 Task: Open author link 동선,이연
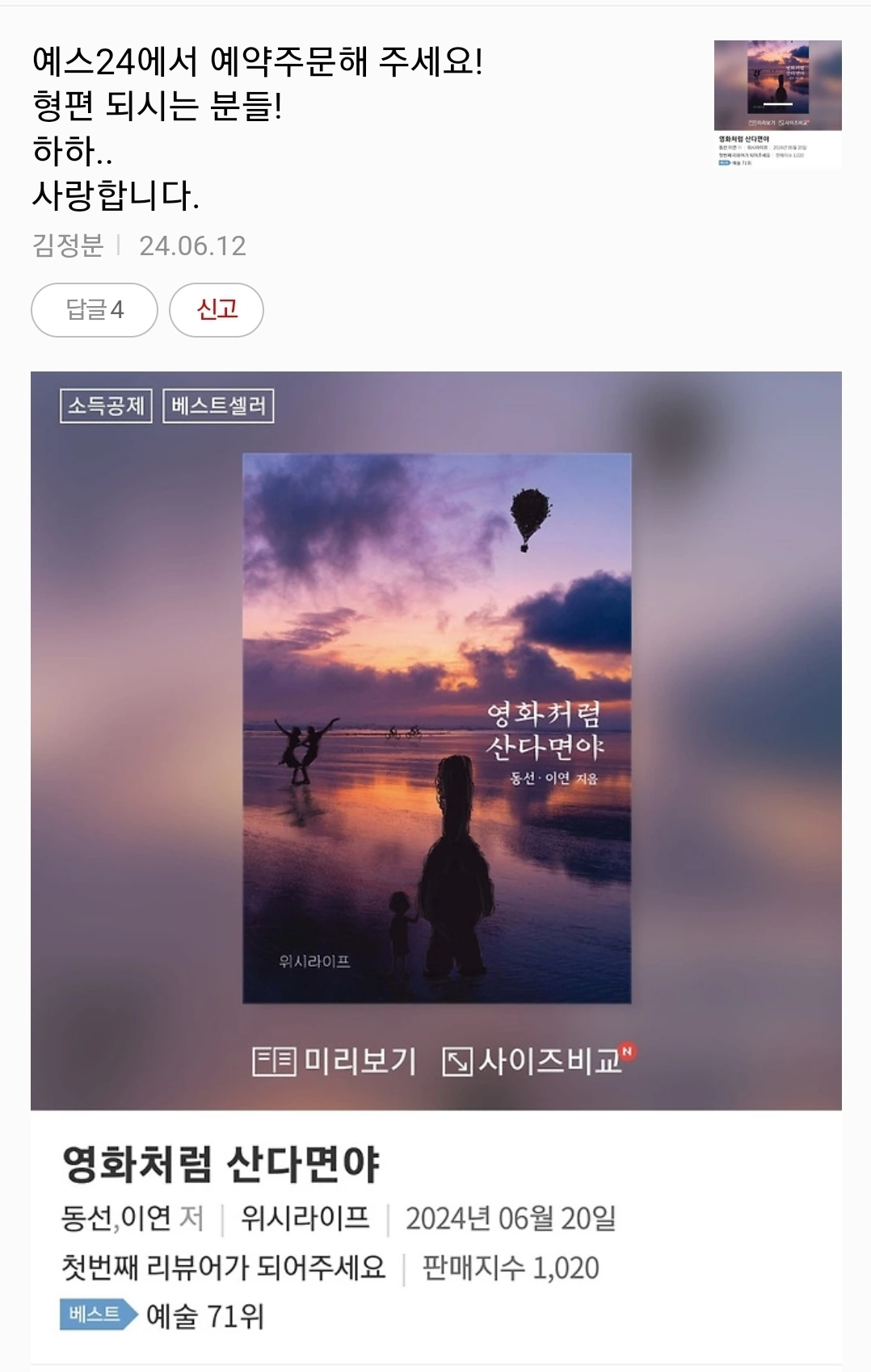pos(116,1218)
